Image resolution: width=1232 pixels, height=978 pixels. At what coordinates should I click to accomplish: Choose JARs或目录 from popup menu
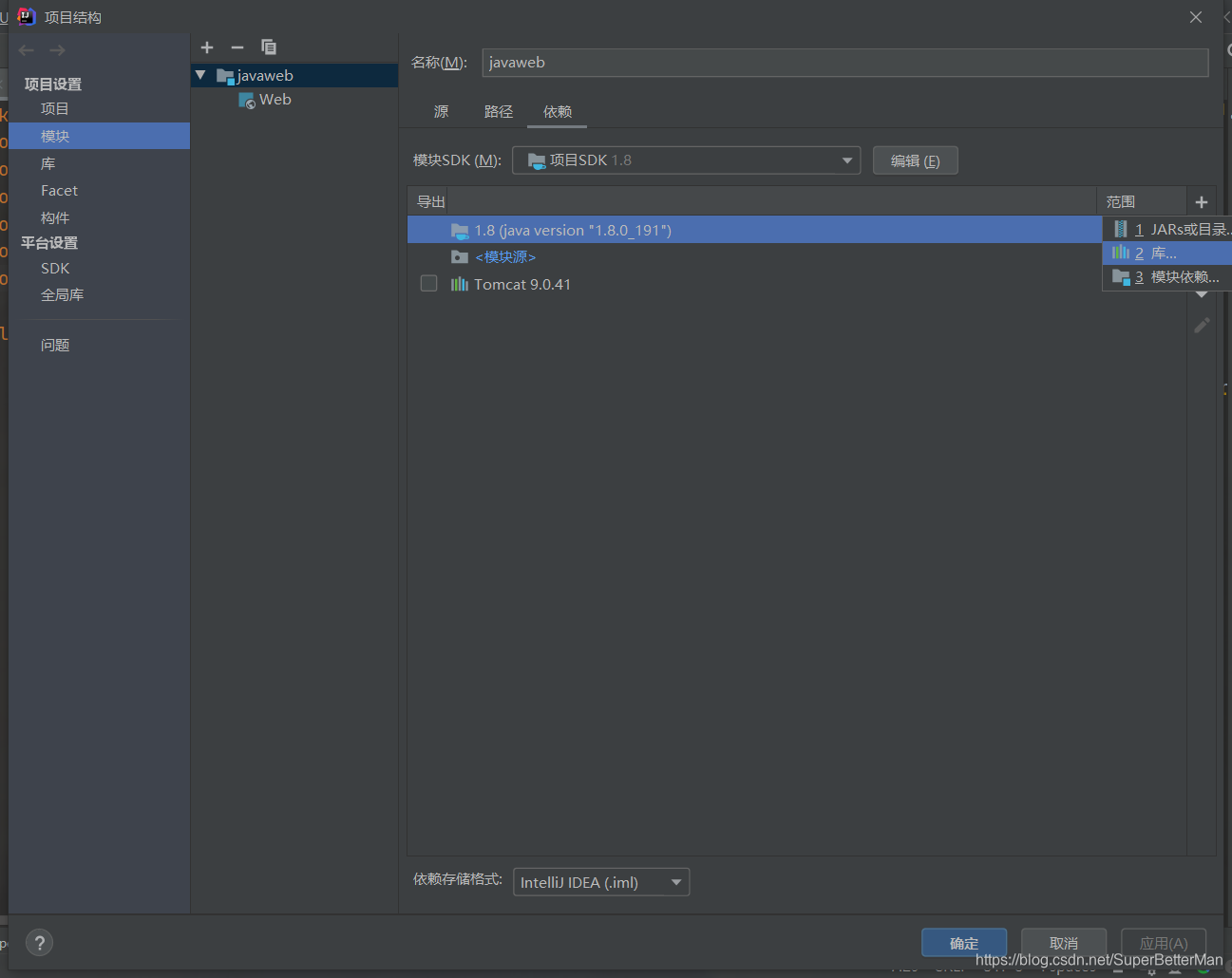1166,230
